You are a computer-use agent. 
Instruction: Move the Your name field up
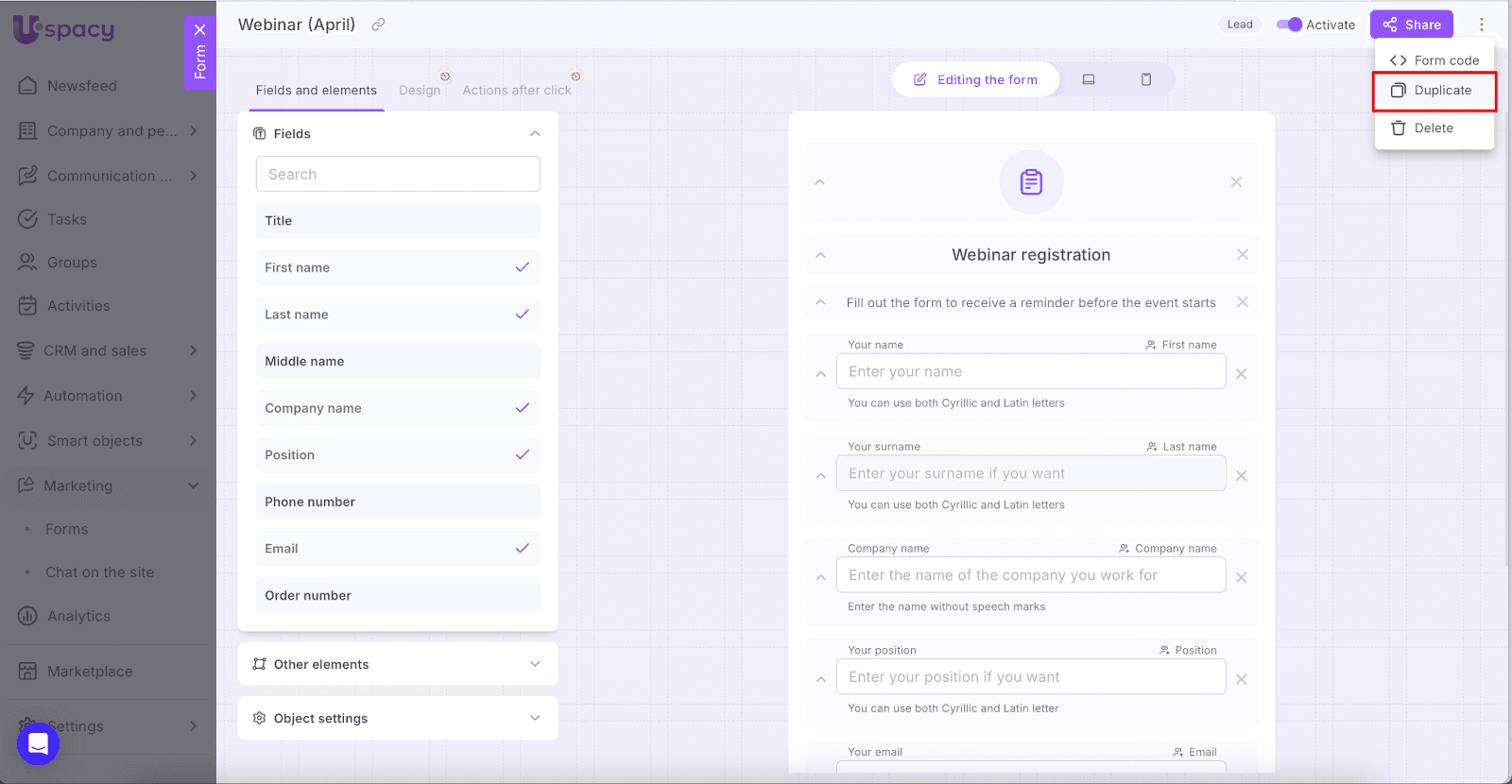pyautogui.click(x=820, y=374)
